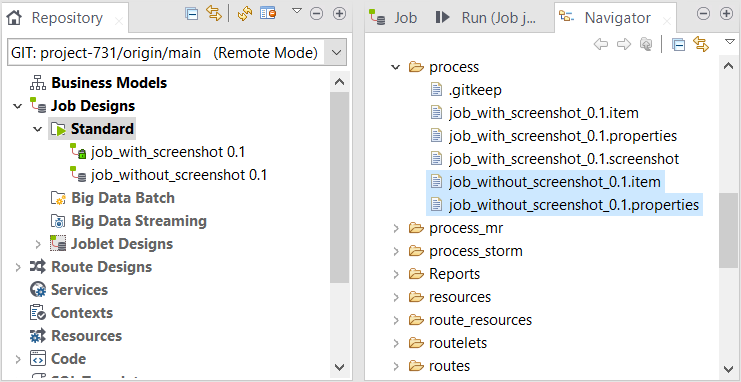Expand the routelets folder

[396, 343]
